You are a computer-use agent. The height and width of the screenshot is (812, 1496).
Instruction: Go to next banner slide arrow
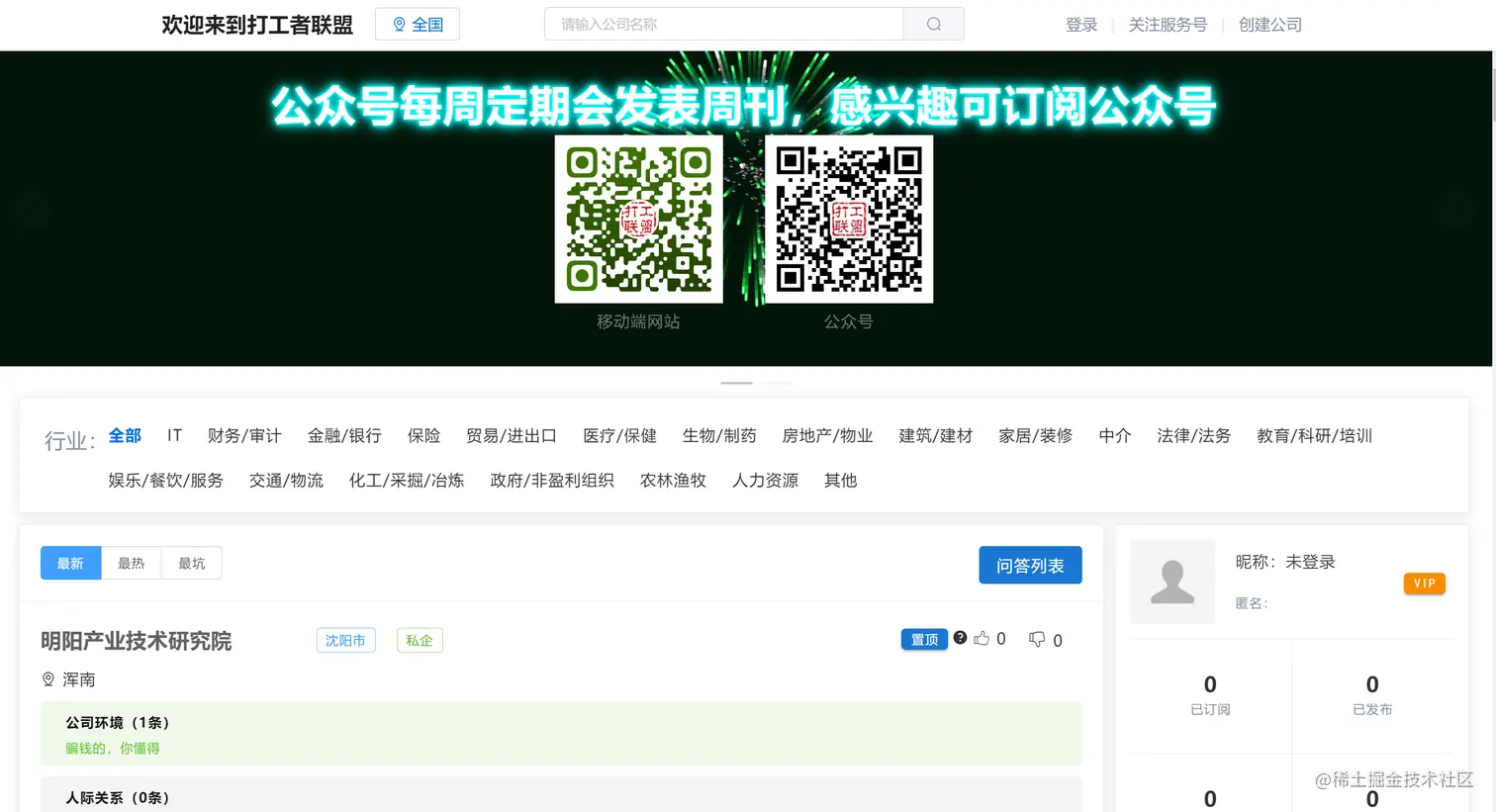[x=1455, y=209]
